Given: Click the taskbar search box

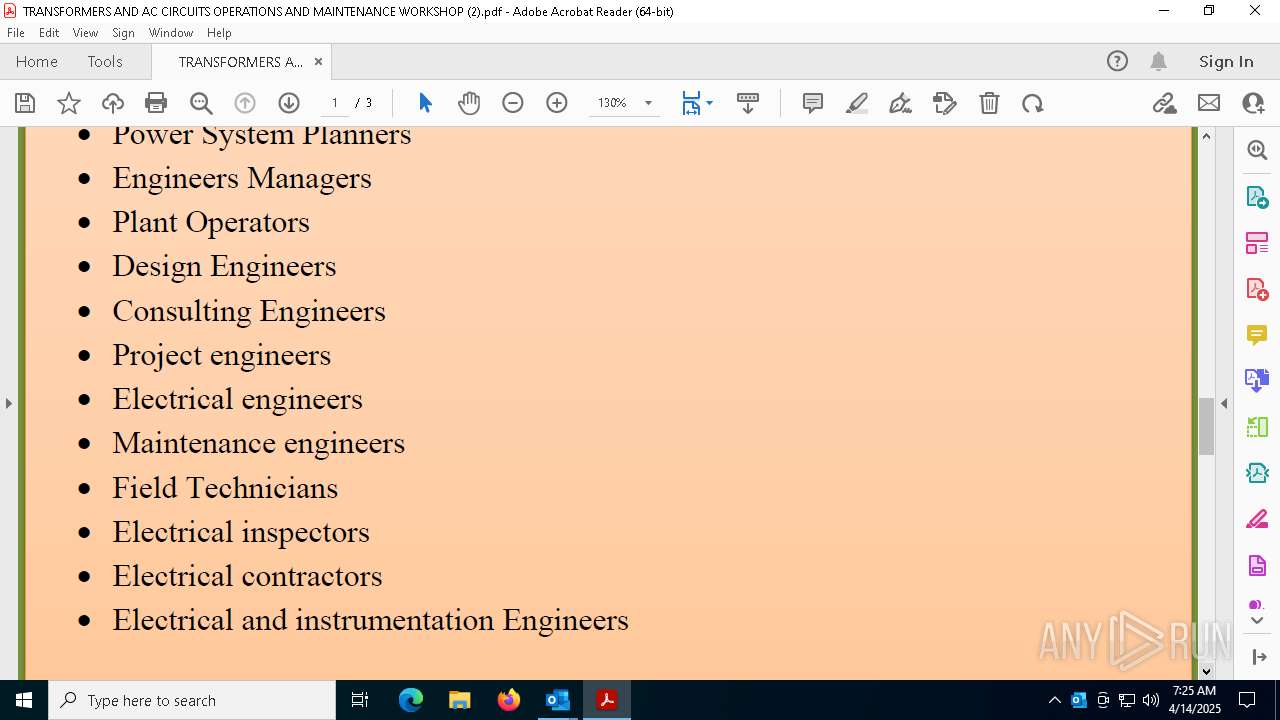Looking at the screenshot, I should pyautogui.click(x=192, y=700).
